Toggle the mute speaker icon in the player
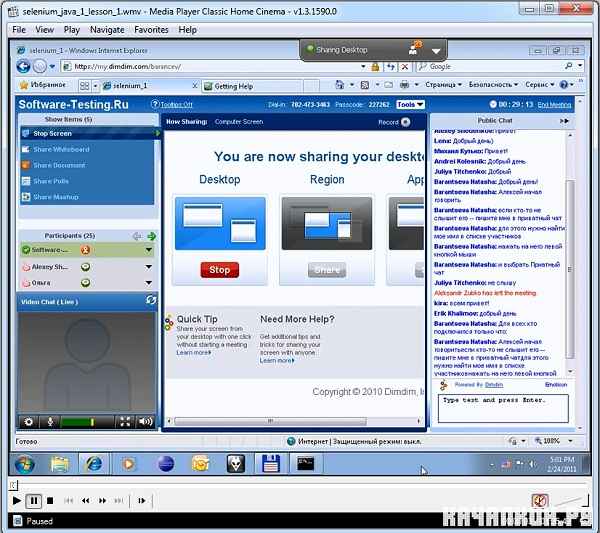 click(540, 500)
